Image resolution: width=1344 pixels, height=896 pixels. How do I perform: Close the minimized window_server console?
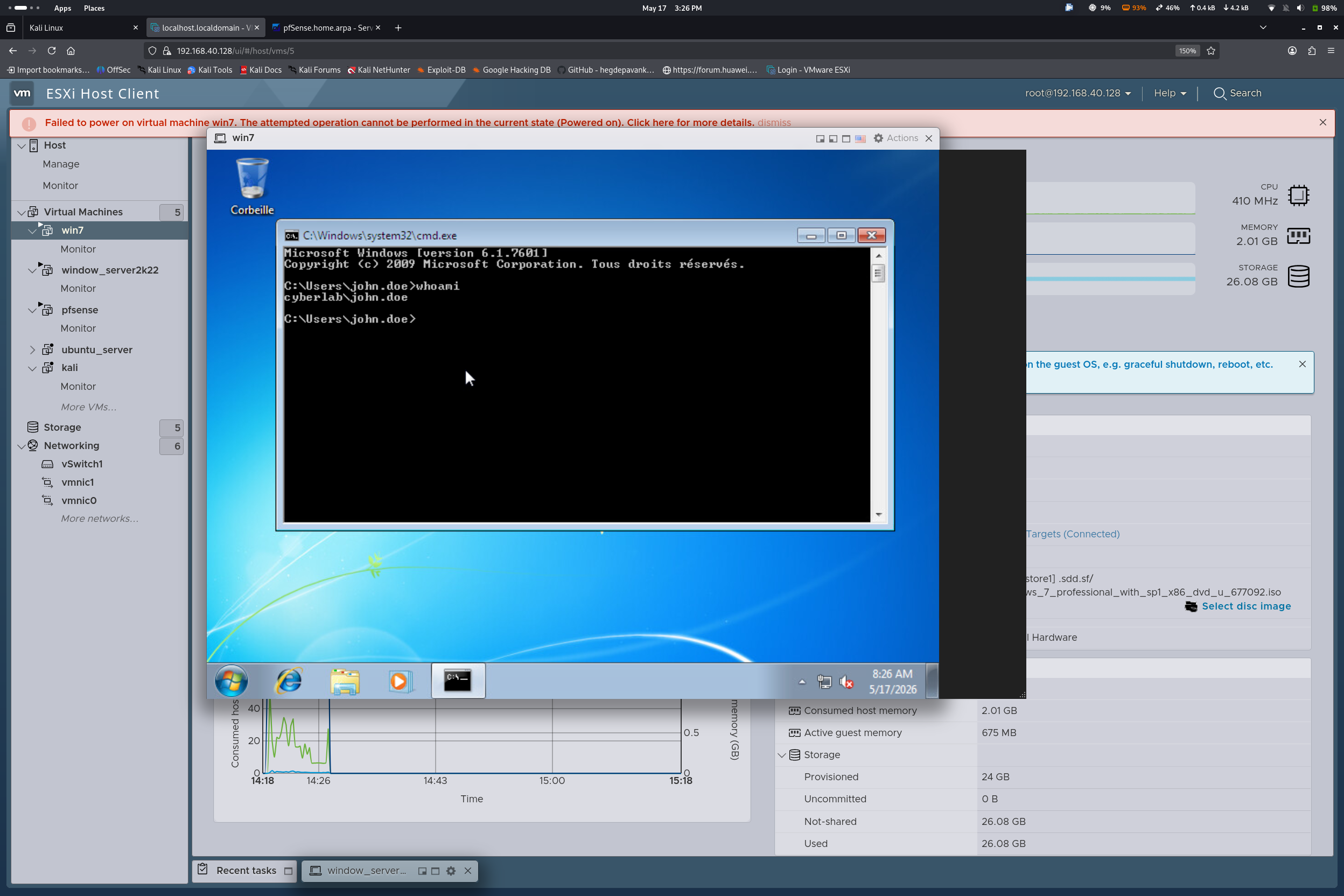[467, 871]
